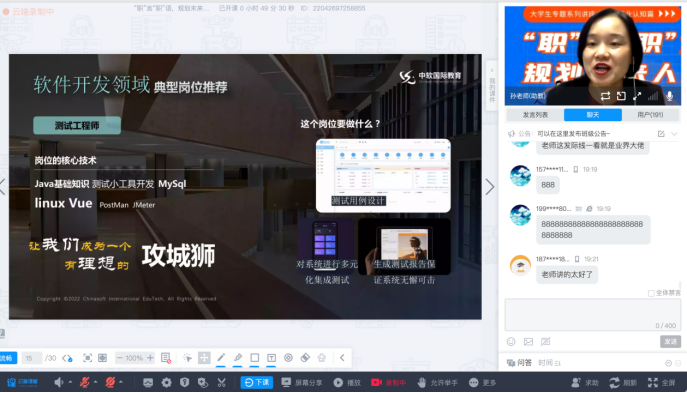The image size is (687, 393).
Task: Select the pen drawing tool
Action: point(221,358)
